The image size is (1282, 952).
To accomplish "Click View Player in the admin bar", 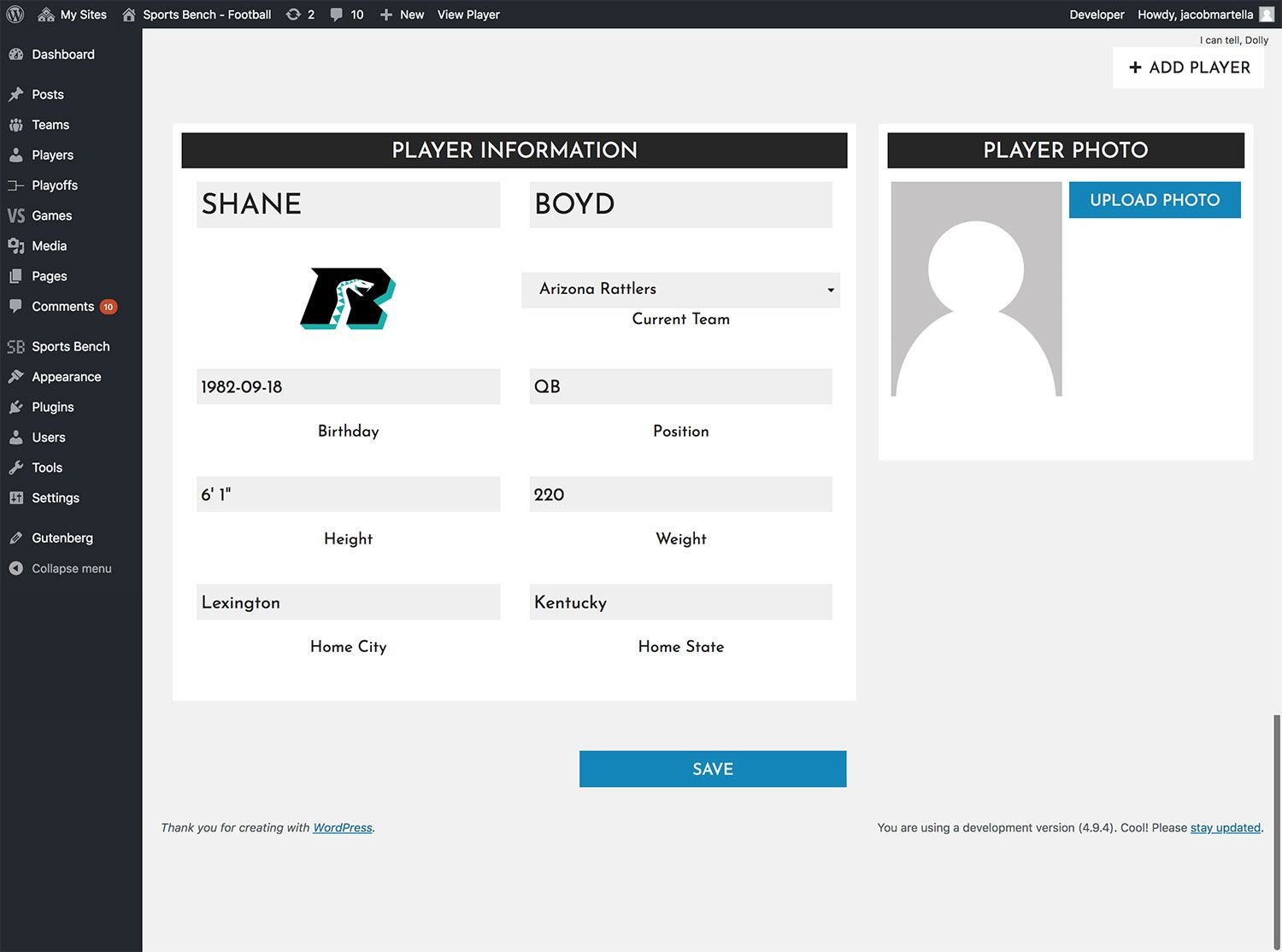I will coord(468,15).
